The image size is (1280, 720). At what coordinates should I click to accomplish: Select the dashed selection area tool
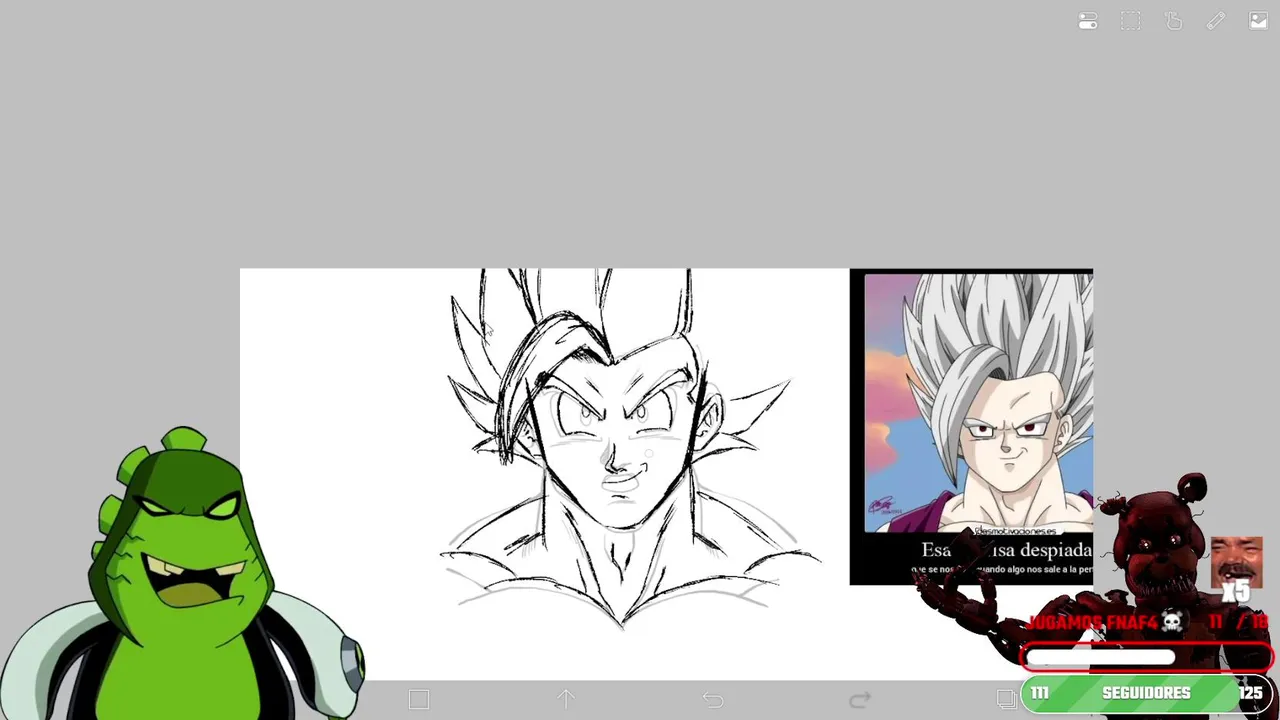pos(1130,21)
